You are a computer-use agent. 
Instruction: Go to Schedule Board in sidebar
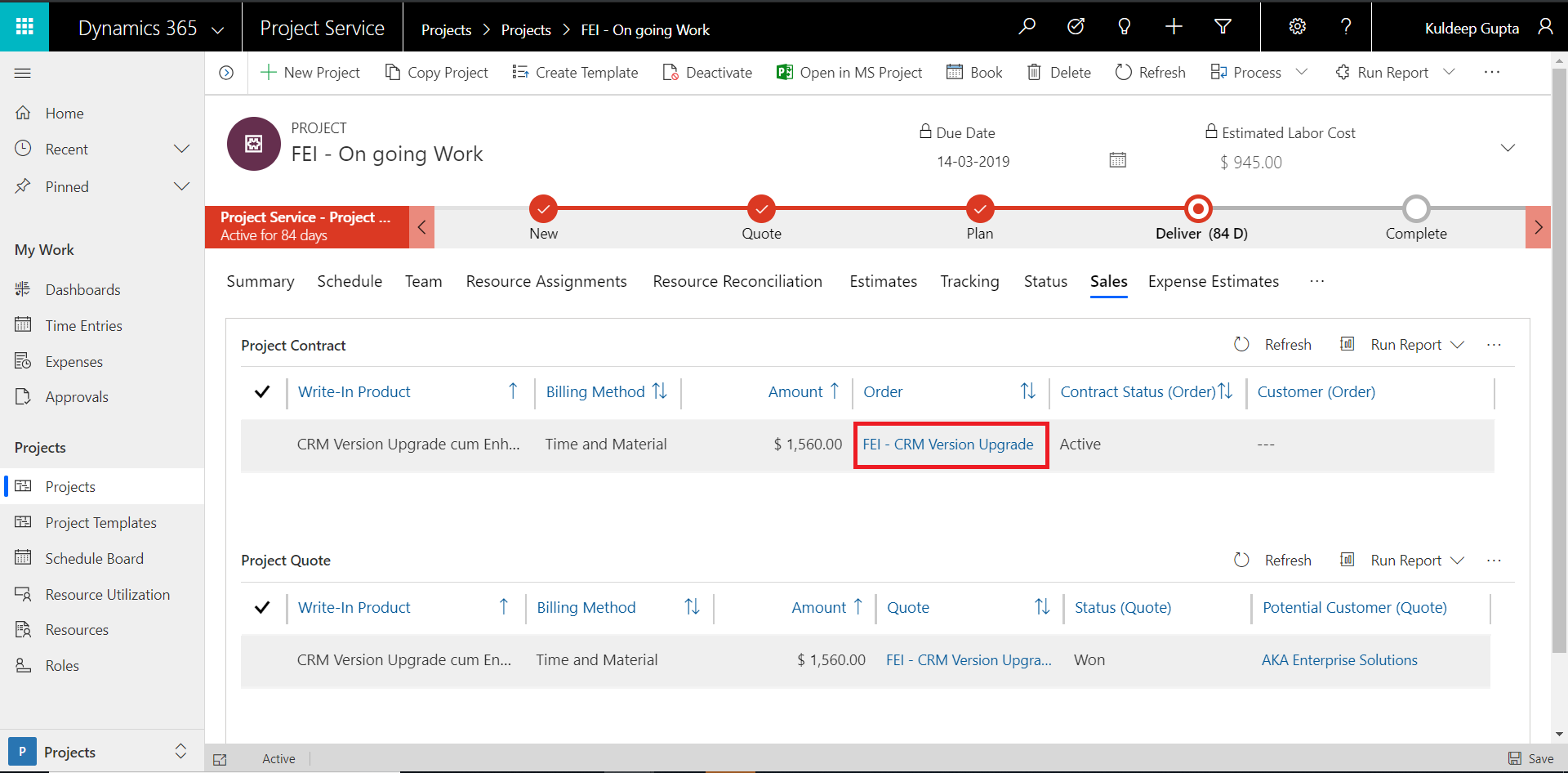pyautogui.click(x=95, y=559)
